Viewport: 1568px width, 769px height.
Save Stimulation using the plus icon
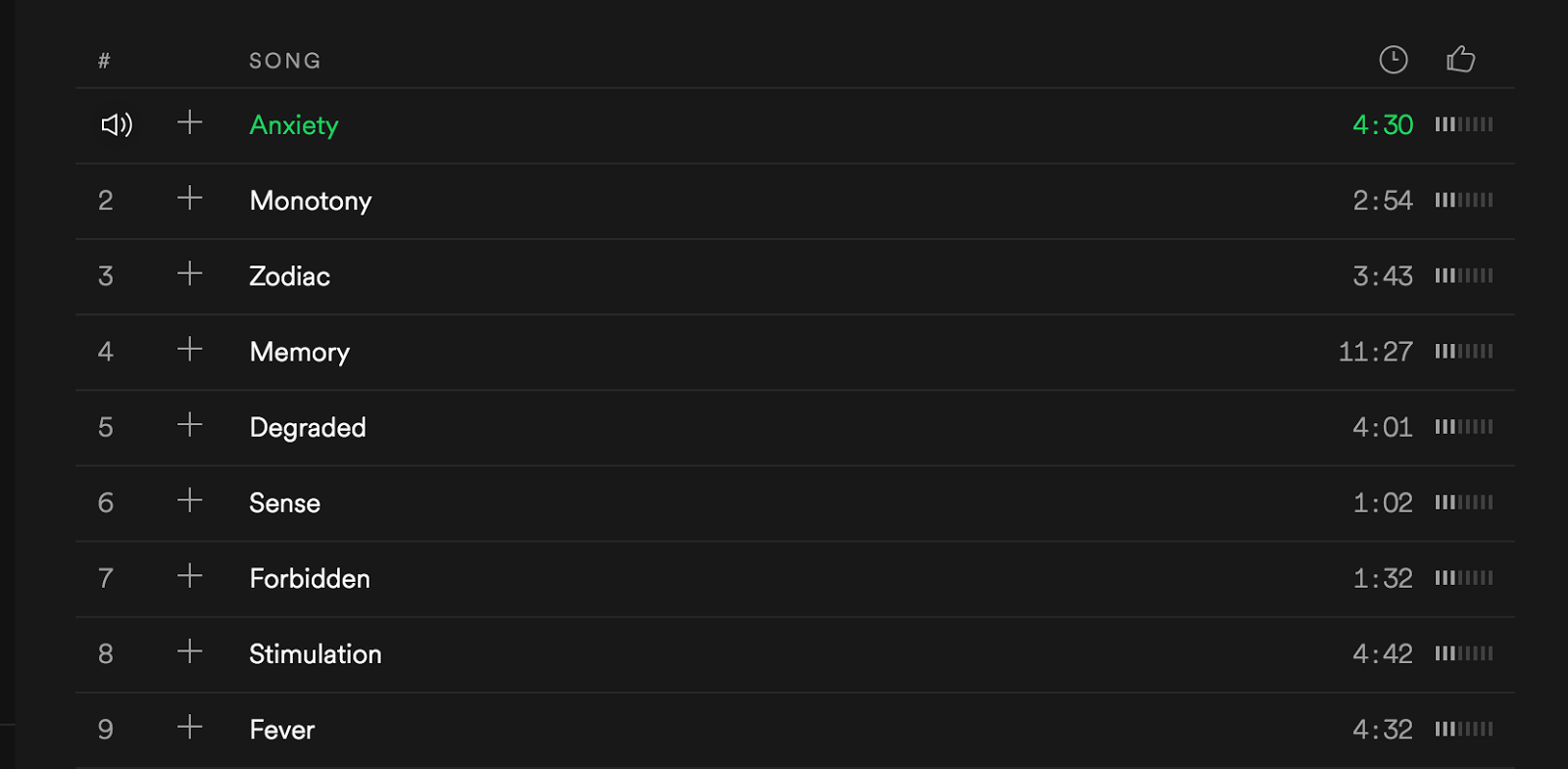pos(190,651)
